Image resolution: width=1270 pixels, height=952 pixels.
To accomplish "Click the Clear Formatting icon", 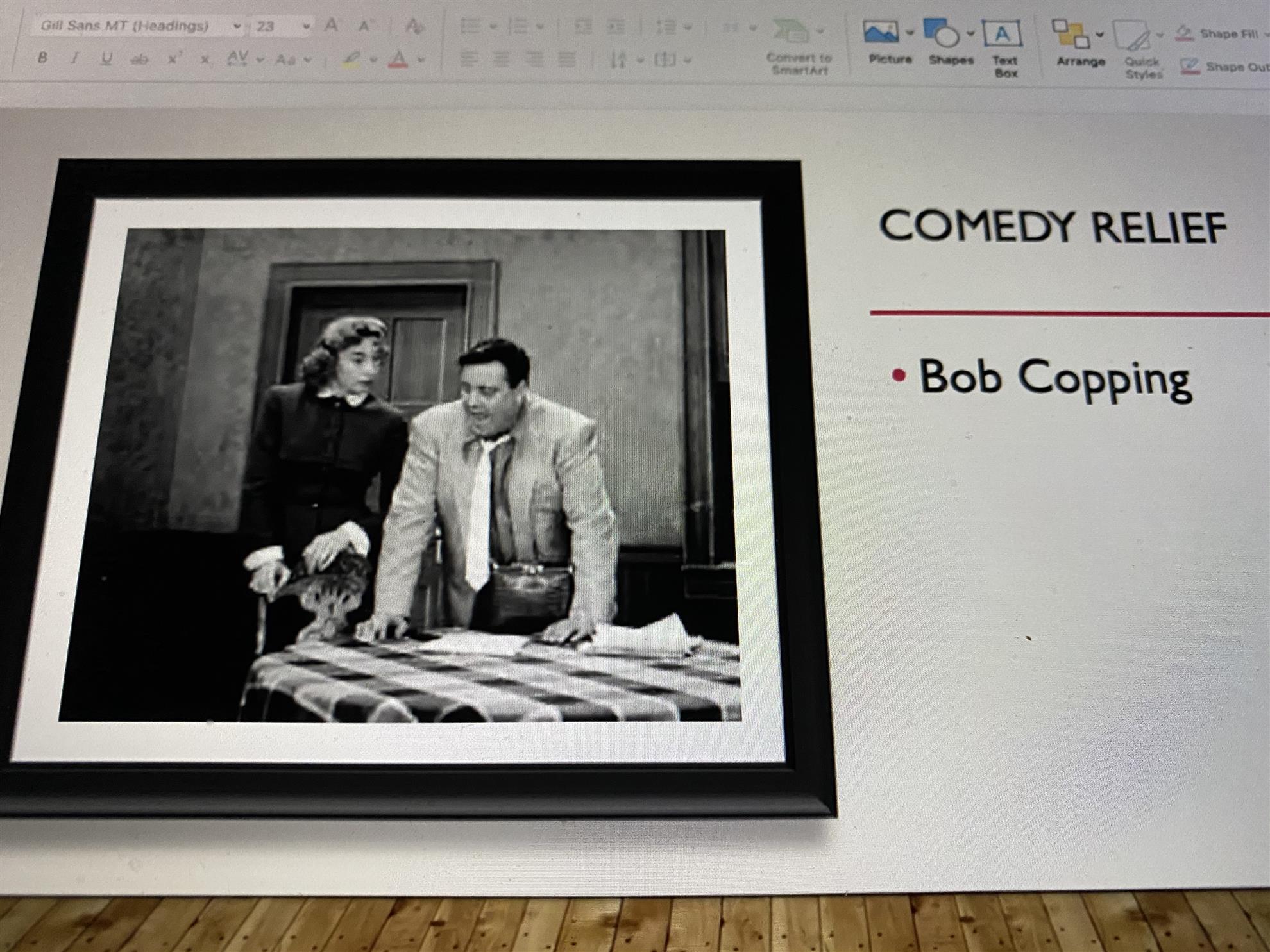I will (414, 27).
